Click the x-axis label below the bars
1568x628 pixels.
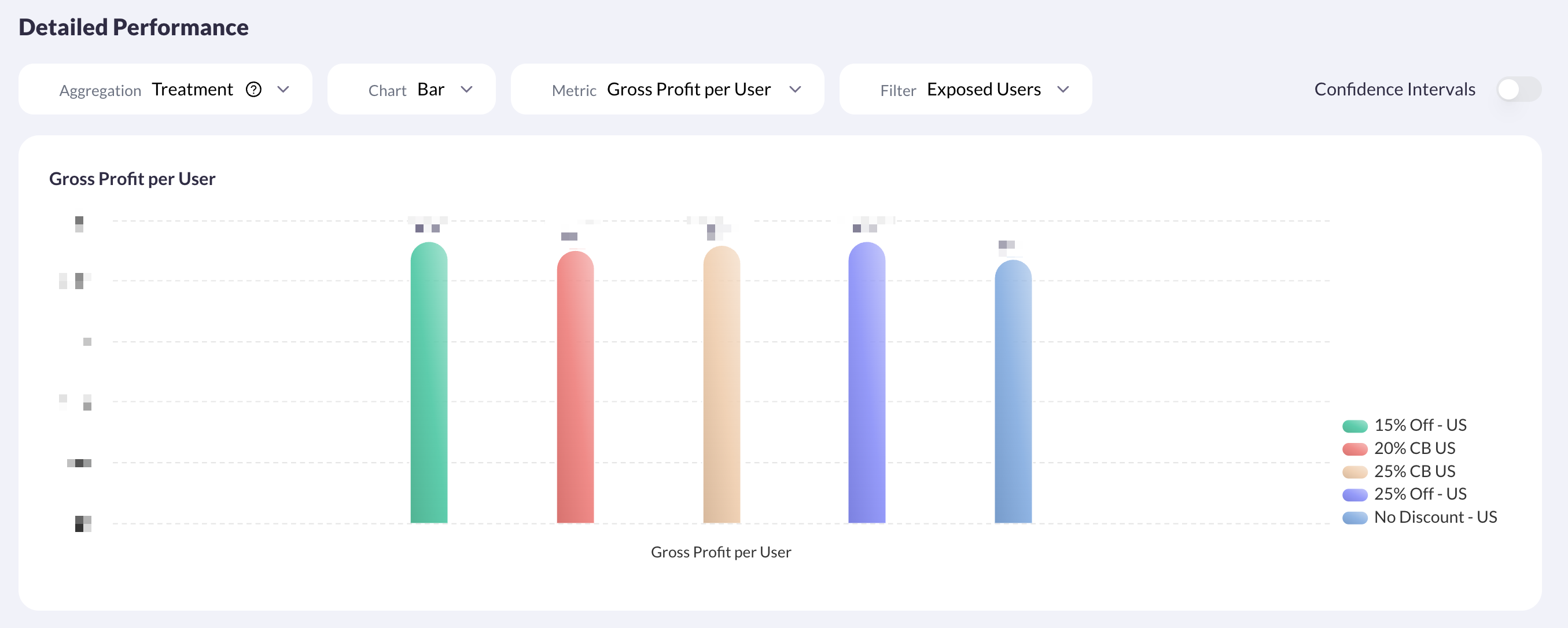point(721,552)
